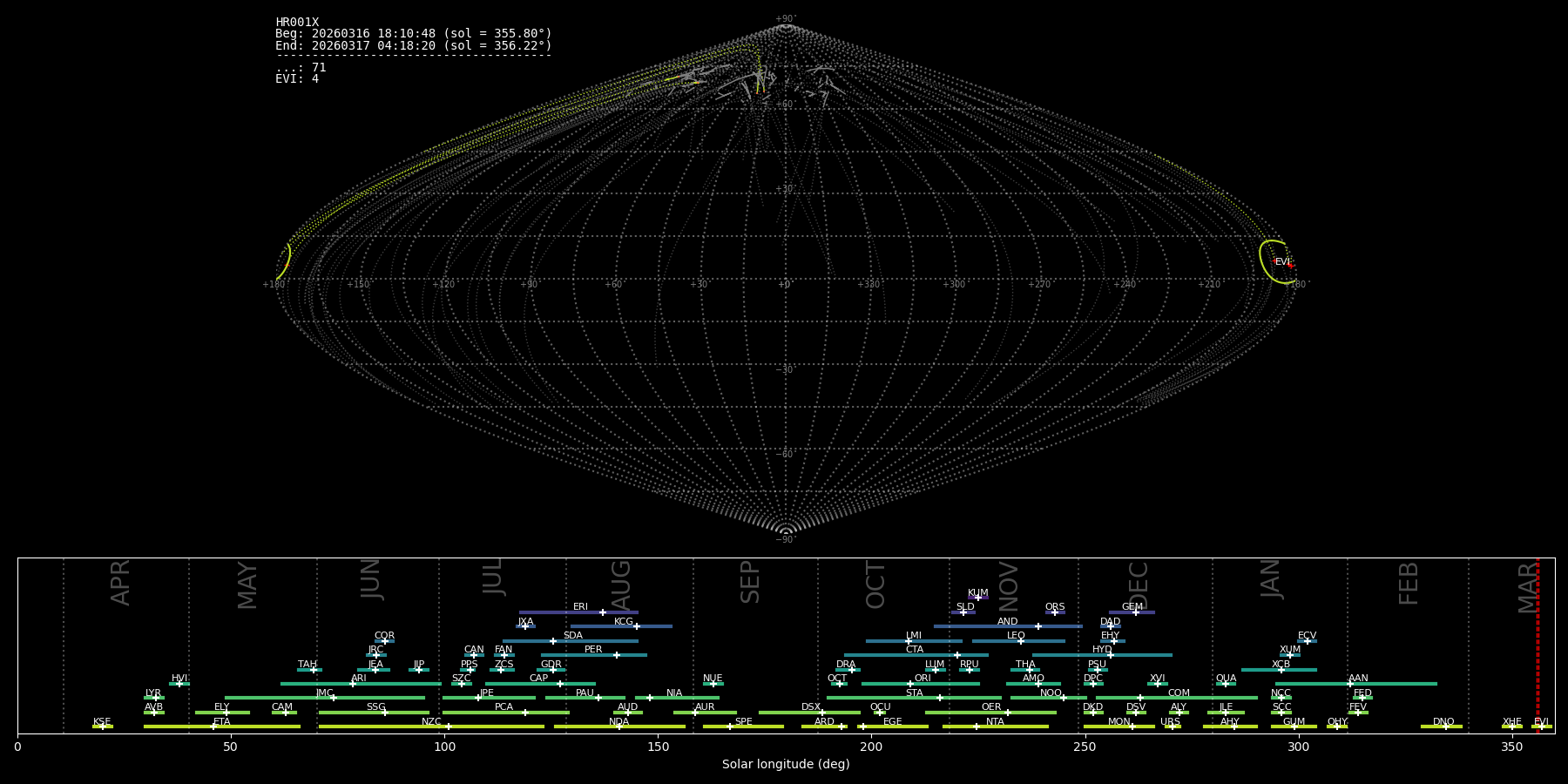Select the NUE shower label
This screenshot has width=1568, height=784.
pos(713,678)
